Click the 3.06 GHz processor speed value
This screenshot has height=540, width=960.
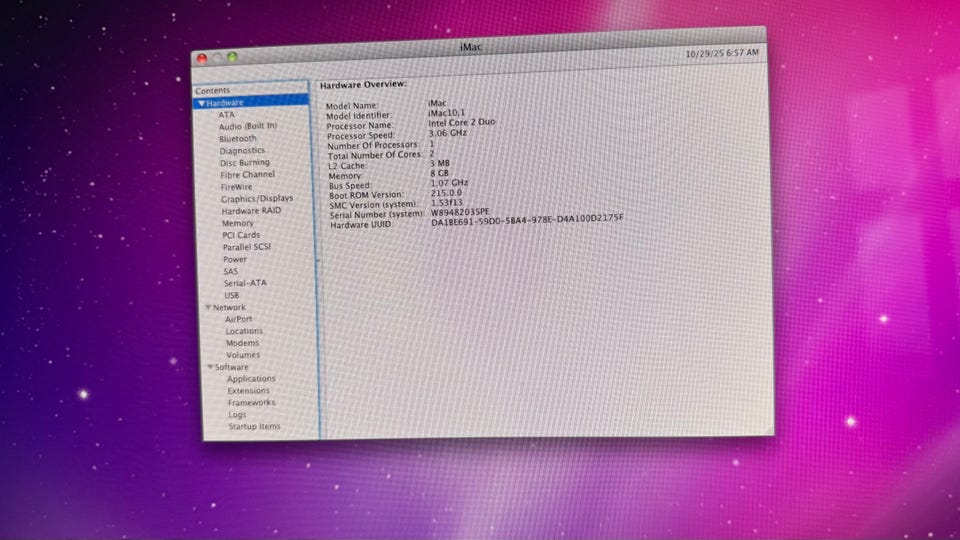[x=448, y=133]
